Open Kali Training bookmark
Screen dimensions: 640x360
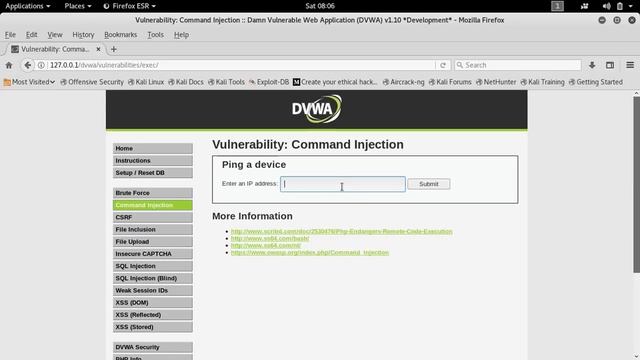tap(542, 82)
